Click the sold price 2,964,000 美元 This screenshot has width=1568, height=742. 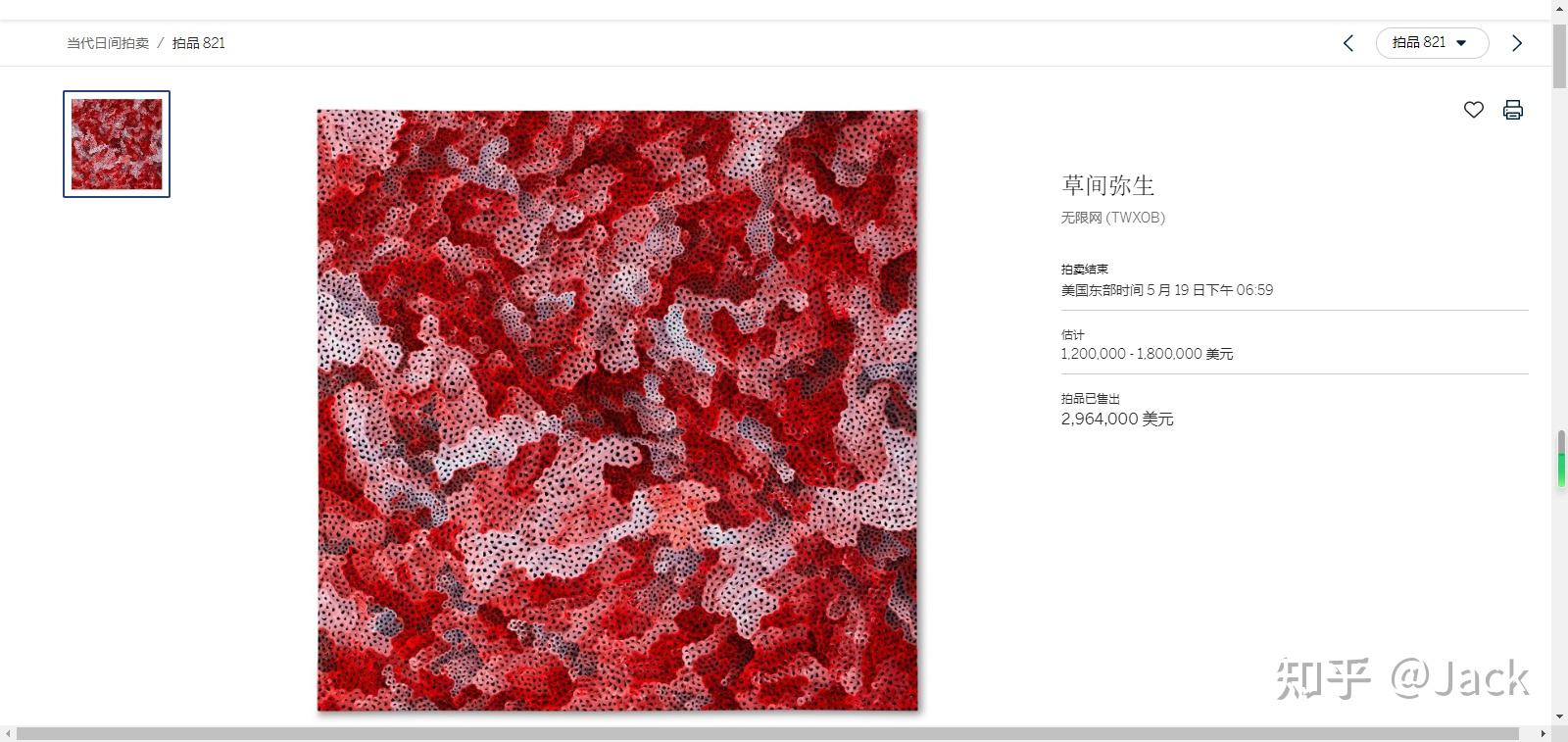(x=1117, y=419)
